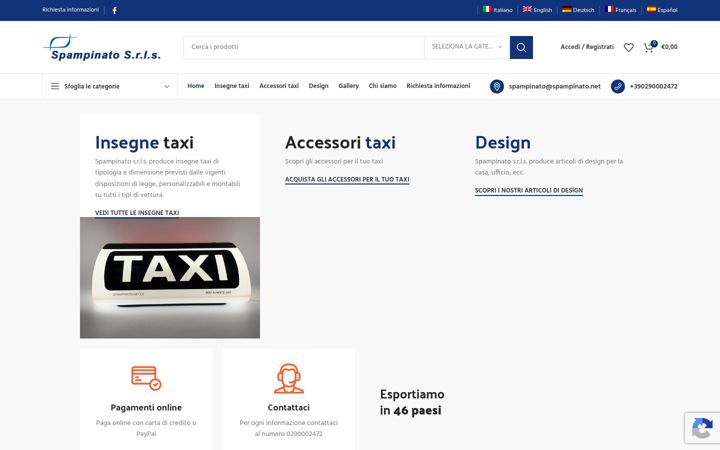This screenshot has width=720, height=450.
Task: Focus the Cerca i prodotti search field
Action: (x=304, y=47)
